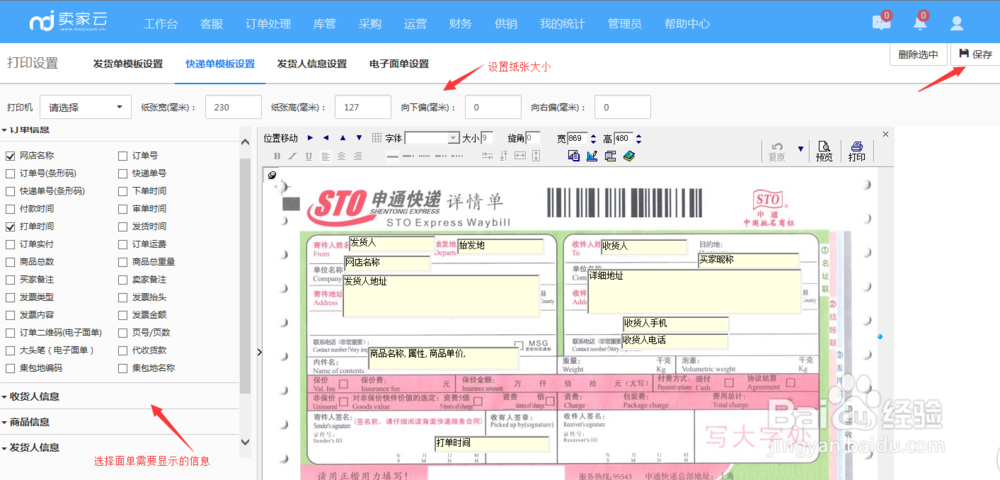Move selected item left with arrow
The height and width of the screenshot is (480, 1000).
326,138
